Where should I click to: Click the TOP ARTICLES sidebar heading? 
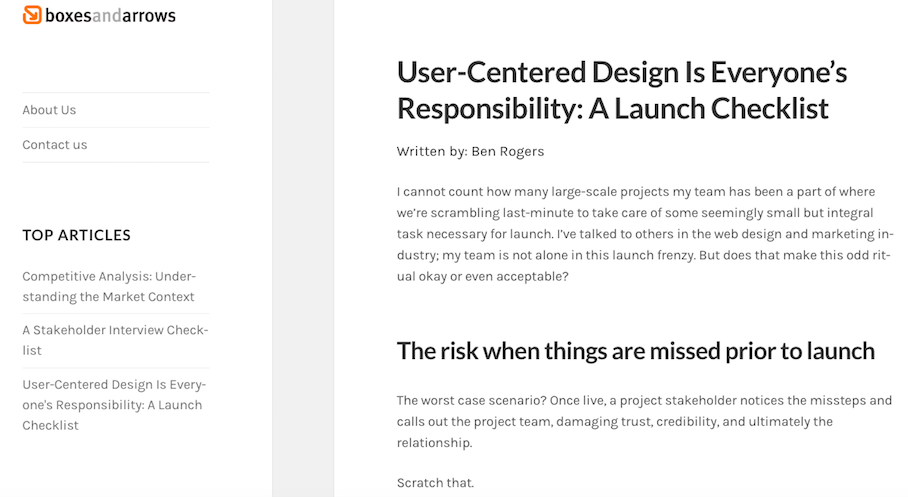76,235
